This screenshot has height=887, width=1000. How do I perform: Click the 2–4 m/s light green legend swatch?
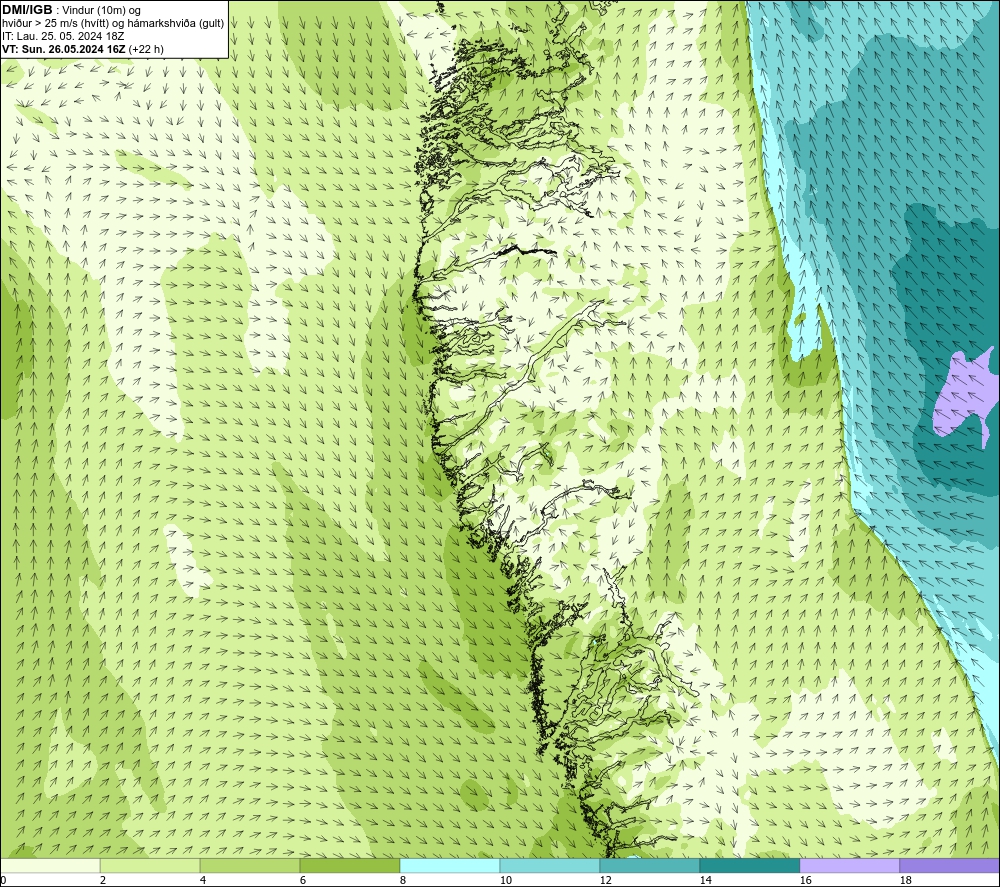point(150,865)
